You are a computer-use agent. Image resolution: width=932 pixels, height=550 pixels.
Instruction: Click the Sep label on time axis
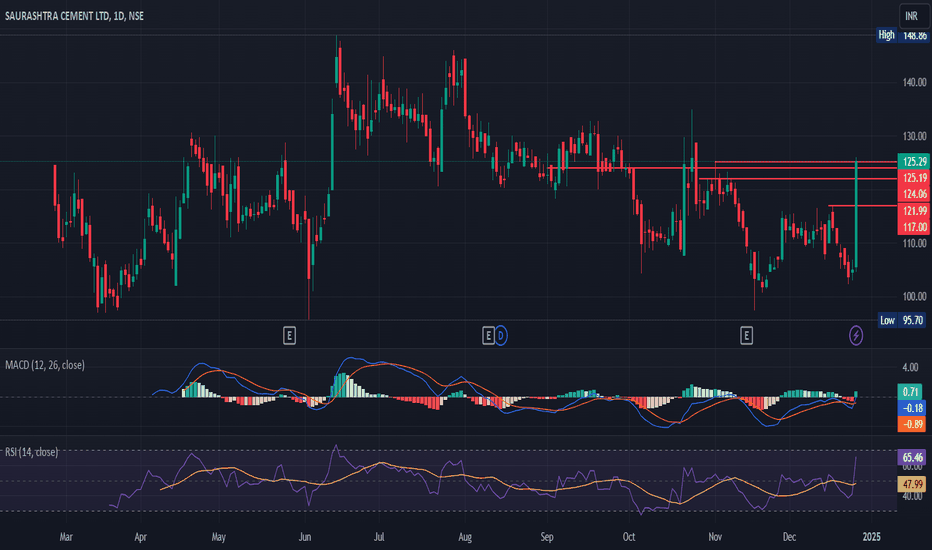[547, 537]
